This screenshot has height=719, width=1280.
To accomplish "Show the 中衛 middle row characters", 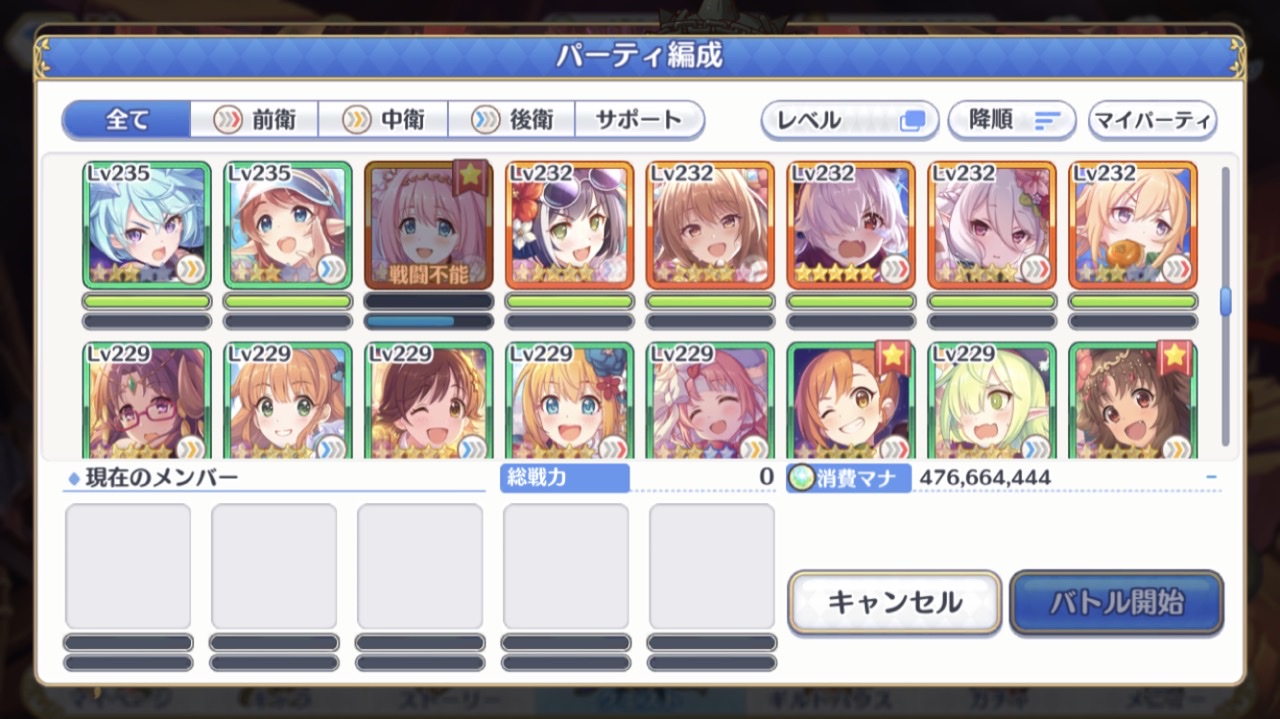I will pyautogui.click(x=383, y=120).
